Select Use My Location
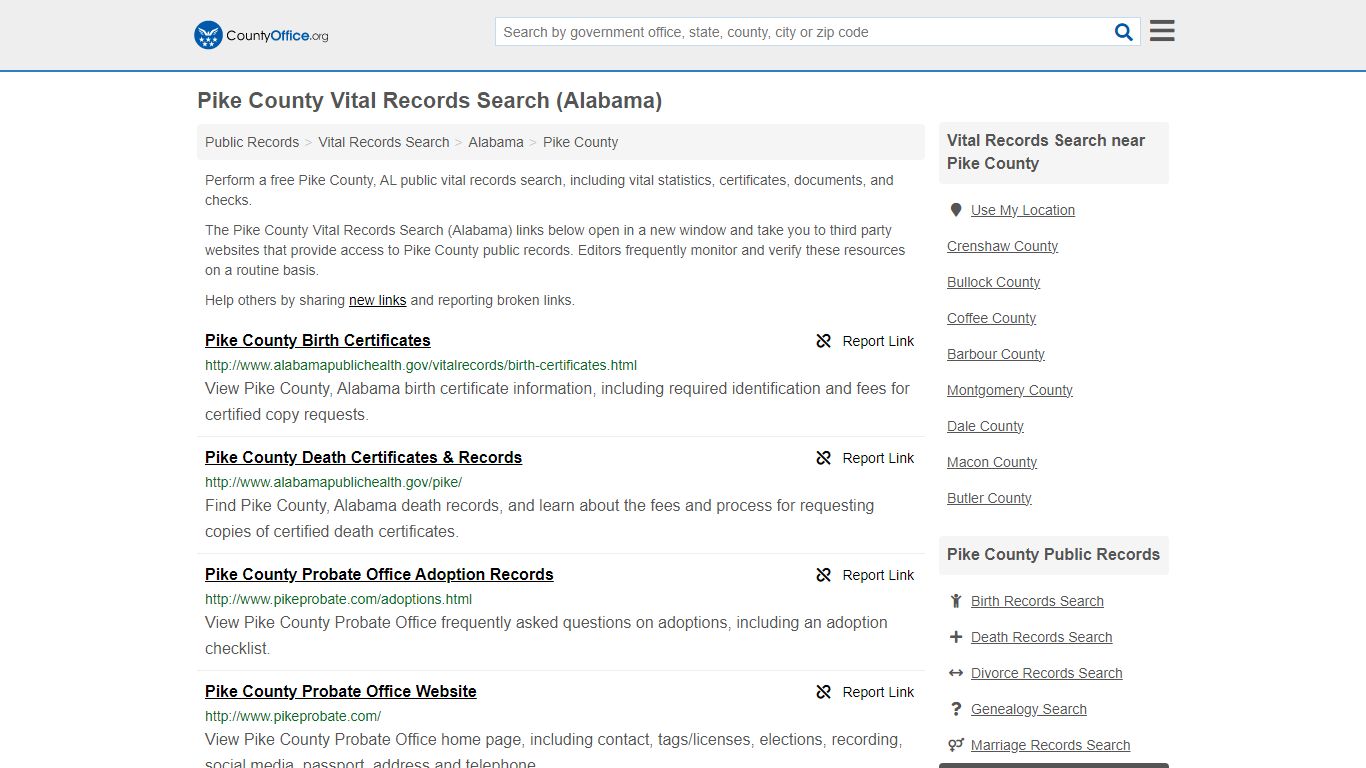Screen dimensions: 1366x768 [x=1023, y=210]
